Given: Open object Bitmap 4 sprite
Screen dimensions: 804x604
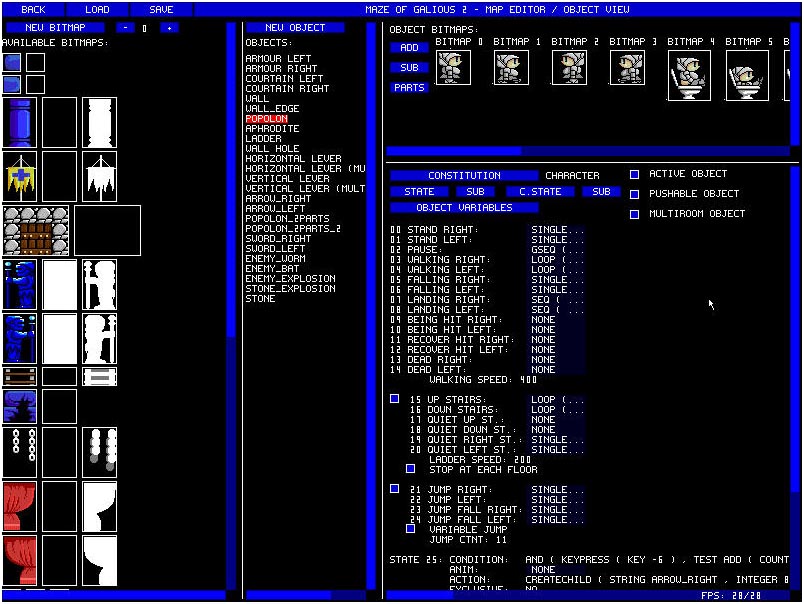Looking at the screenshot, I should click(690, 75).
